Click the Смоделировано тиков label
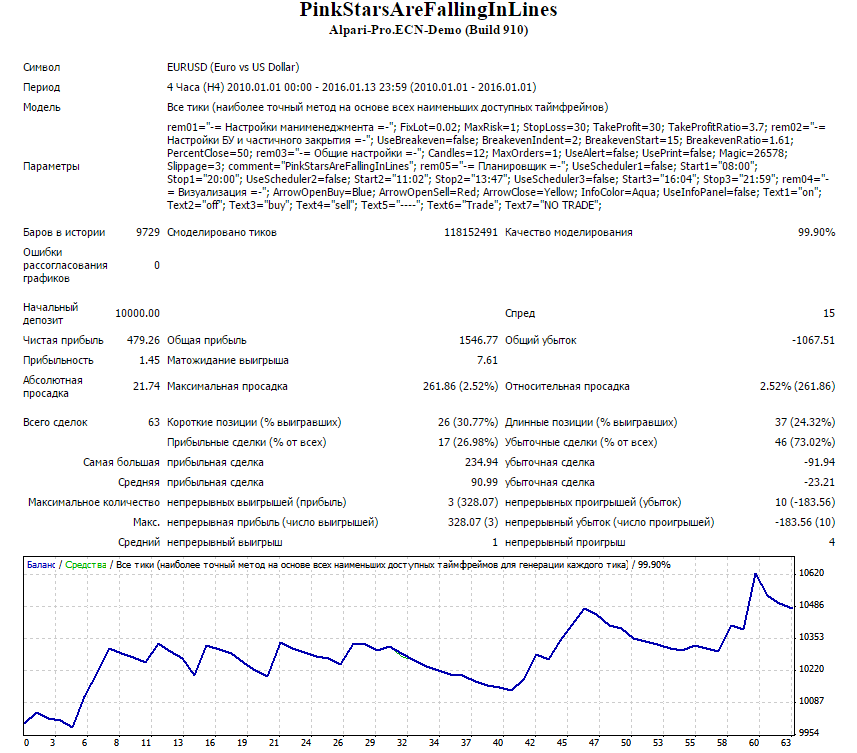The image size is (857, 753). [x=222, y=232]
